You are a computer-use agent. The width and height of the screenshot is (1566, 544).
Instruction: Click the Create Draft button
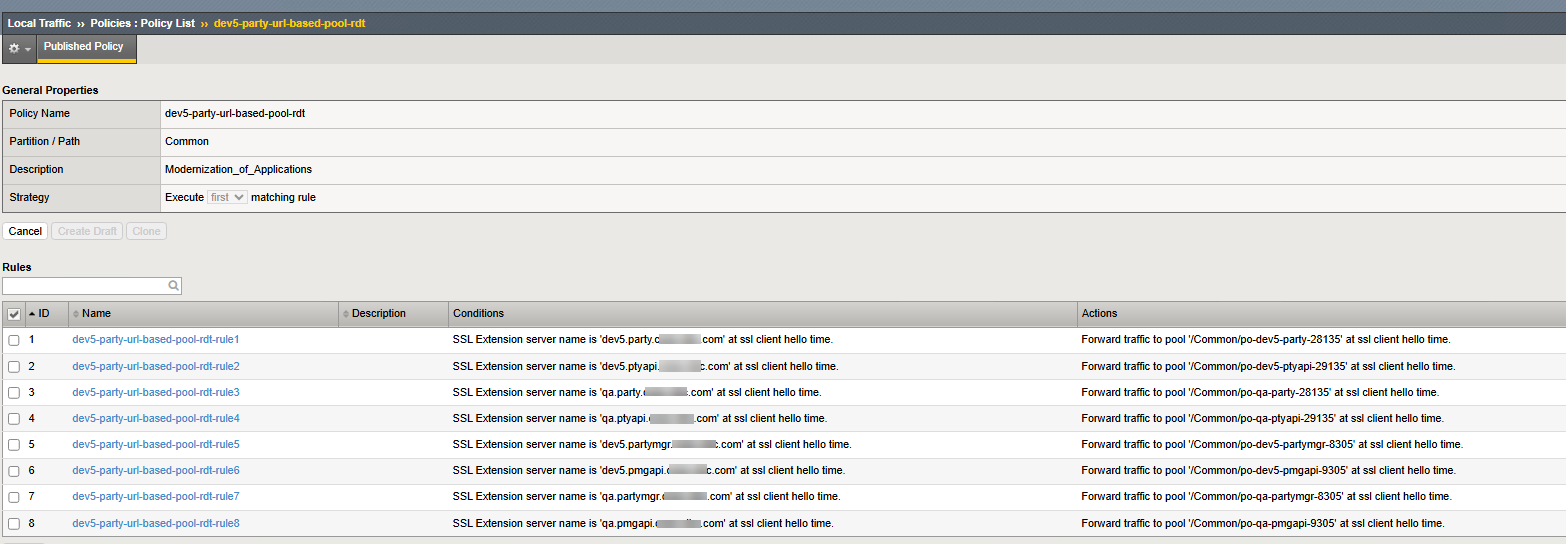click(x=88, y=231)
